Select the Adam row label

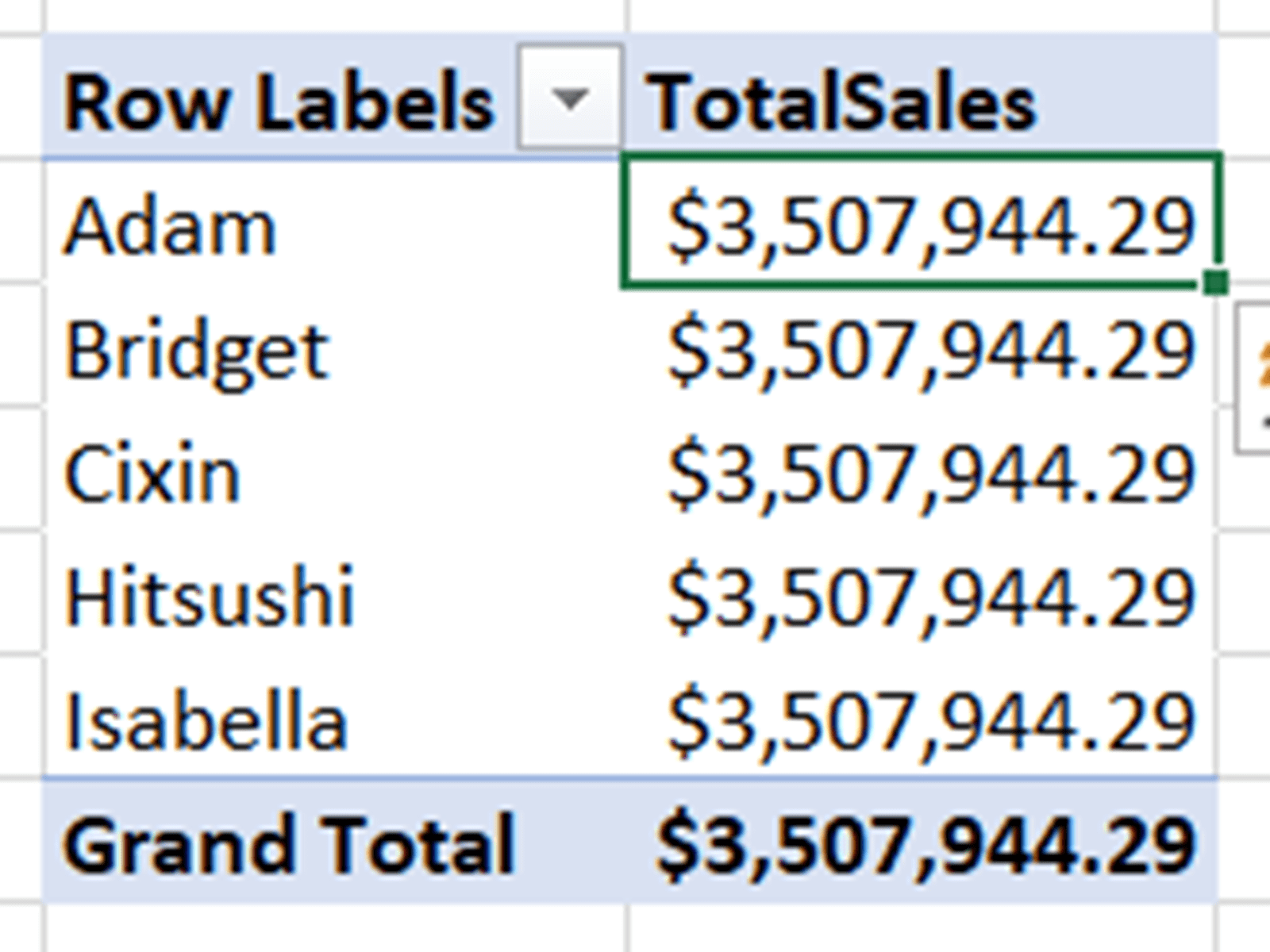point(171,228)
